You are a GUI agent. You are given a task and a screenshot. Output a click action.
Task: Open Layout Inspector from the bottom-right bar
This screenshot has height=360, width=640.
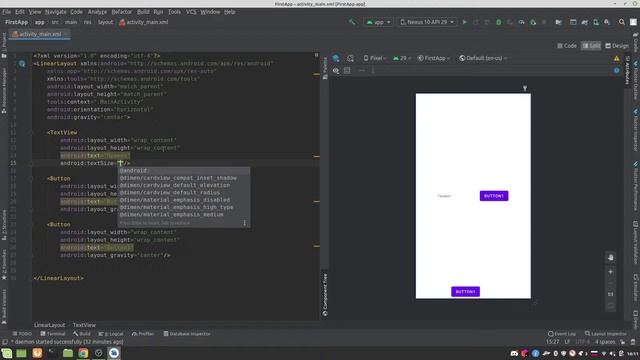pos(606,333)
